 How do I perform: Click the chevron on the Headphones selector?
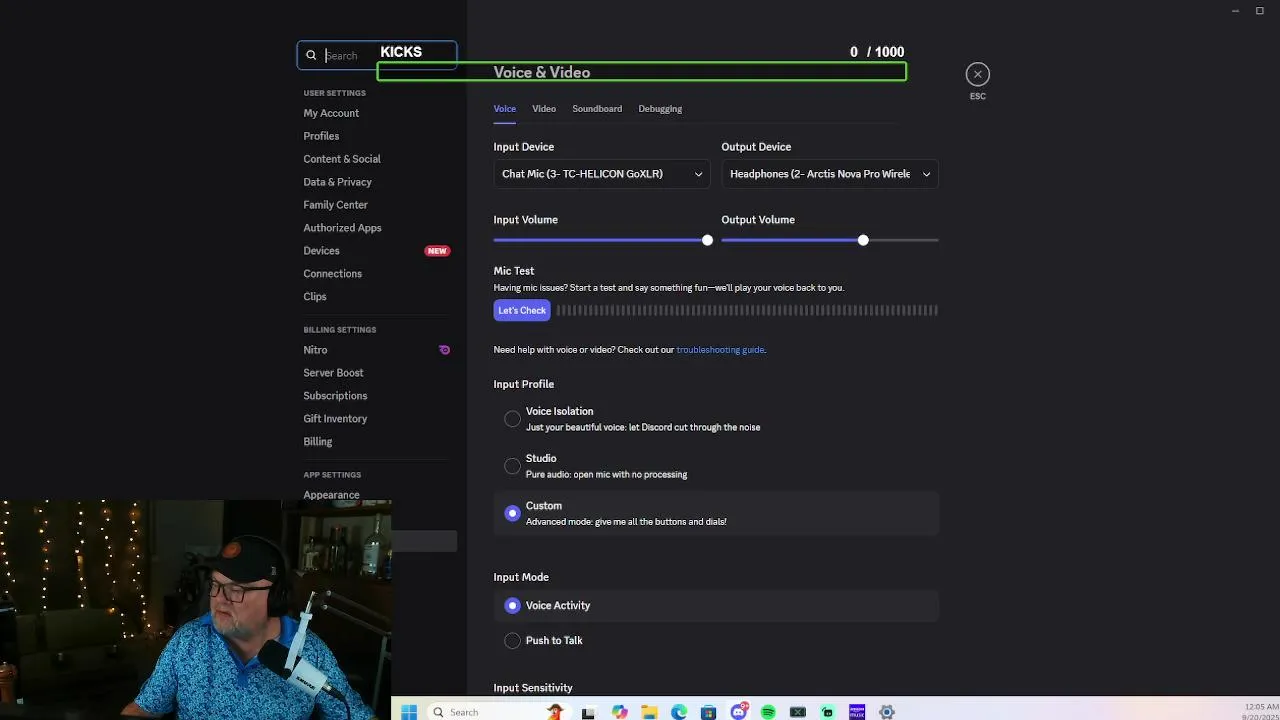click(x=926, y=174)
